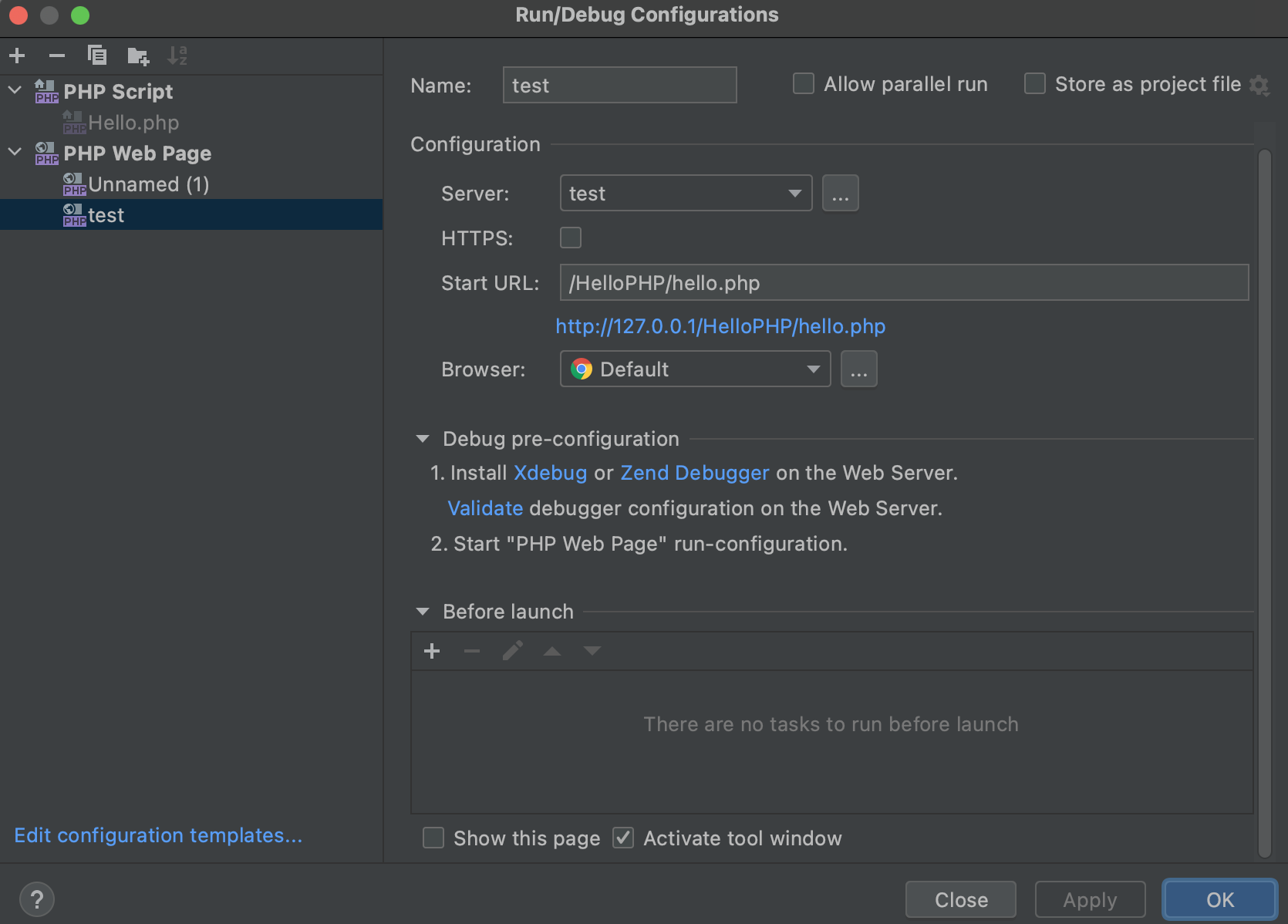Image resolution: width=1288 pixels, height=924 pixels.
Task: Enable Show this page
Action: (433, 838)
